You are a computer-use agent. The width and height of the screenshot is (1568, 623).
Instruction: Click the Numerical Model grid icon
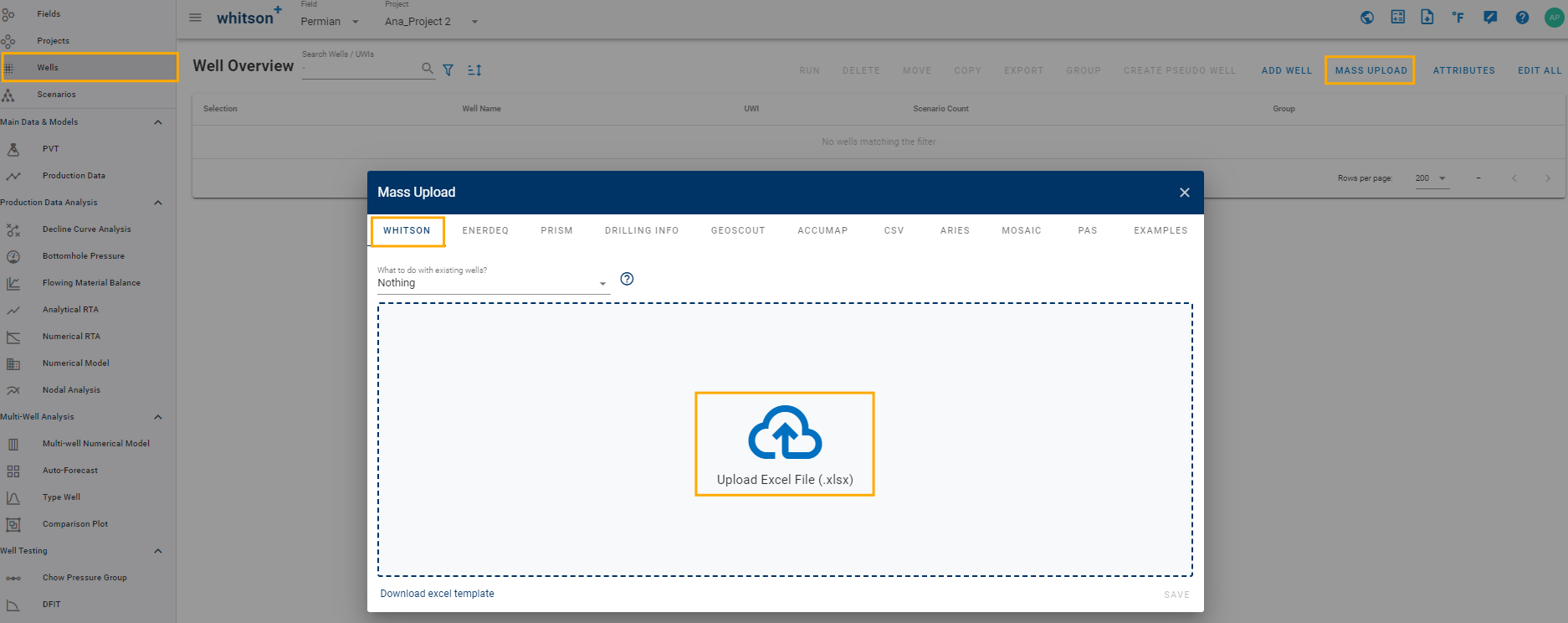click(13, 363)
